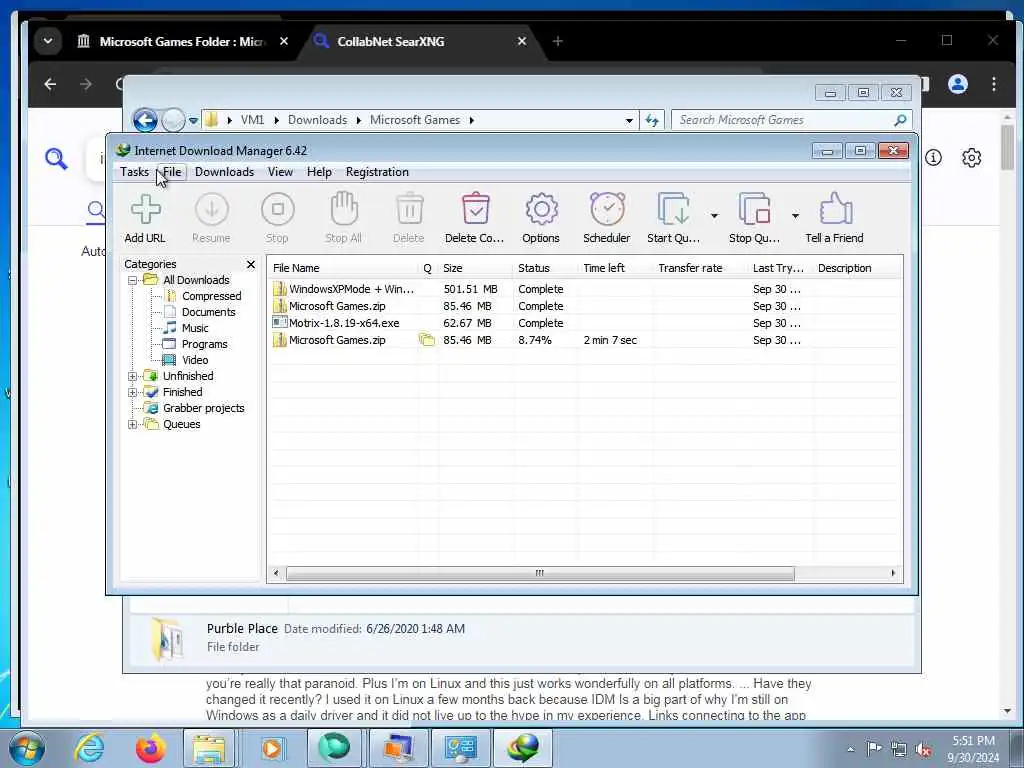Click the Tell a Friend thumbs-up icon

[x=835, y=209]
